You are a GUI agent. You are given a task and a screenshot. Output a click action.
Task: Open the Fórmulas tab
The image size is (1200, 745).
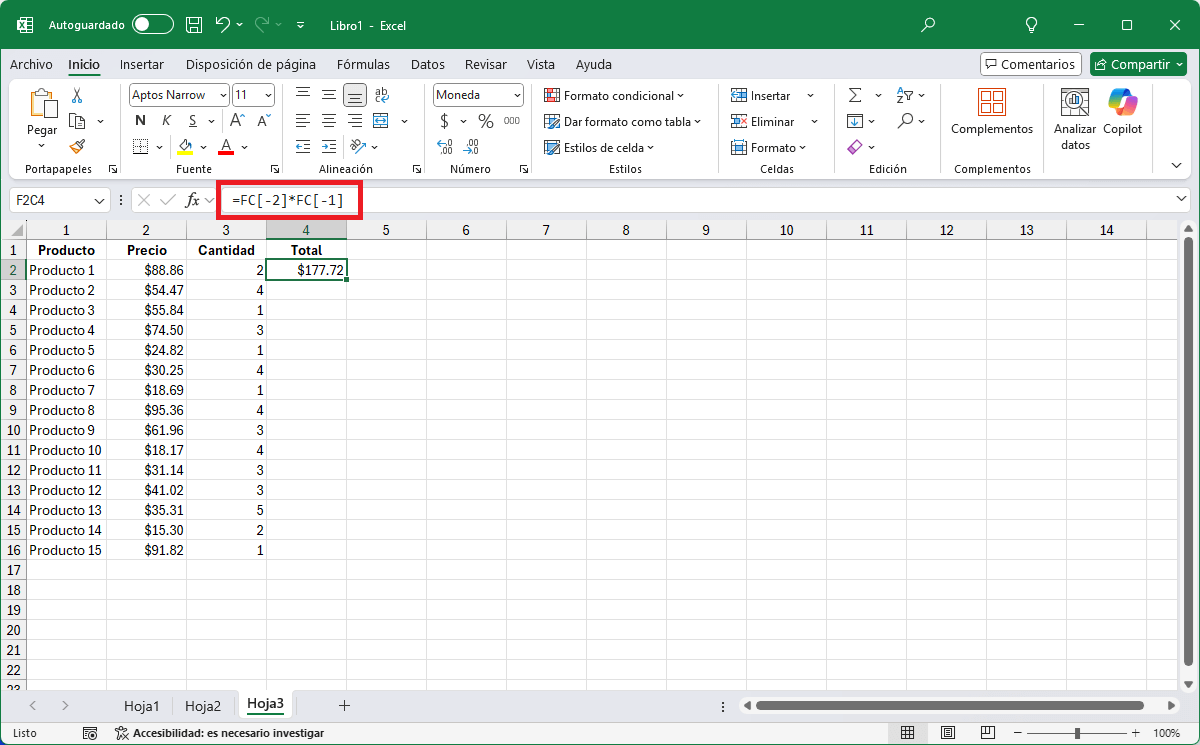(x=364, y=64)
